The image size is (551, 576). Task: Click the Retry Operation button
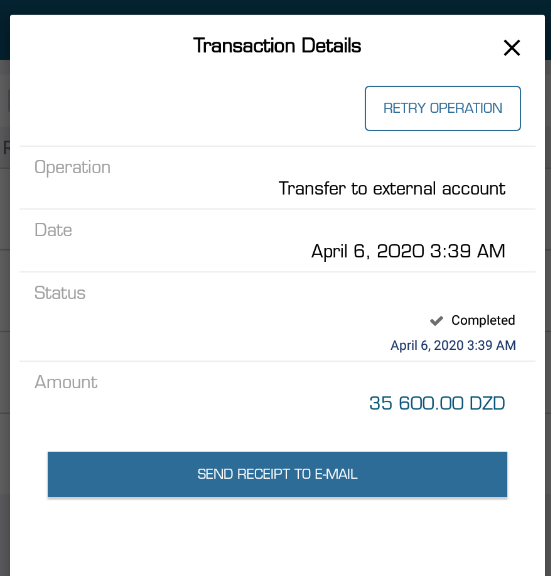tap(443, 108)
